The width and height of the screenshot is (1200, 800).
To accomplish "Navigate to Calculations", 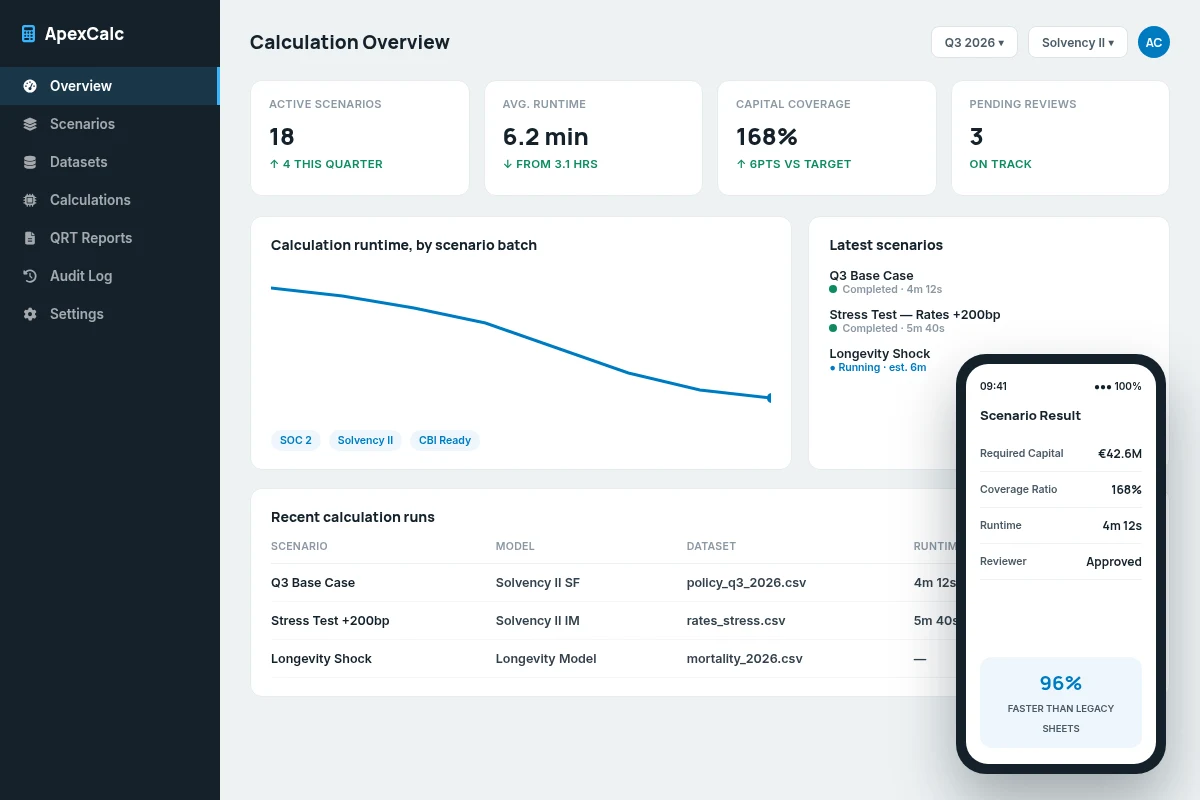I will [109, 200].
